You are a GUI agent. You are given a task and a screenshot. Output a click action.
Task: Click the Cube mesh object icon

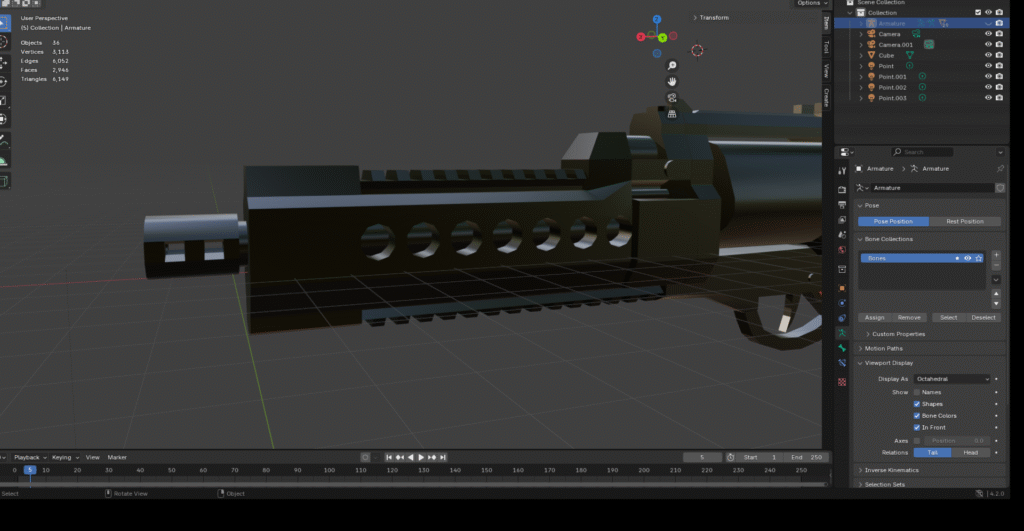pyautogui.click(x=871, y=55)
